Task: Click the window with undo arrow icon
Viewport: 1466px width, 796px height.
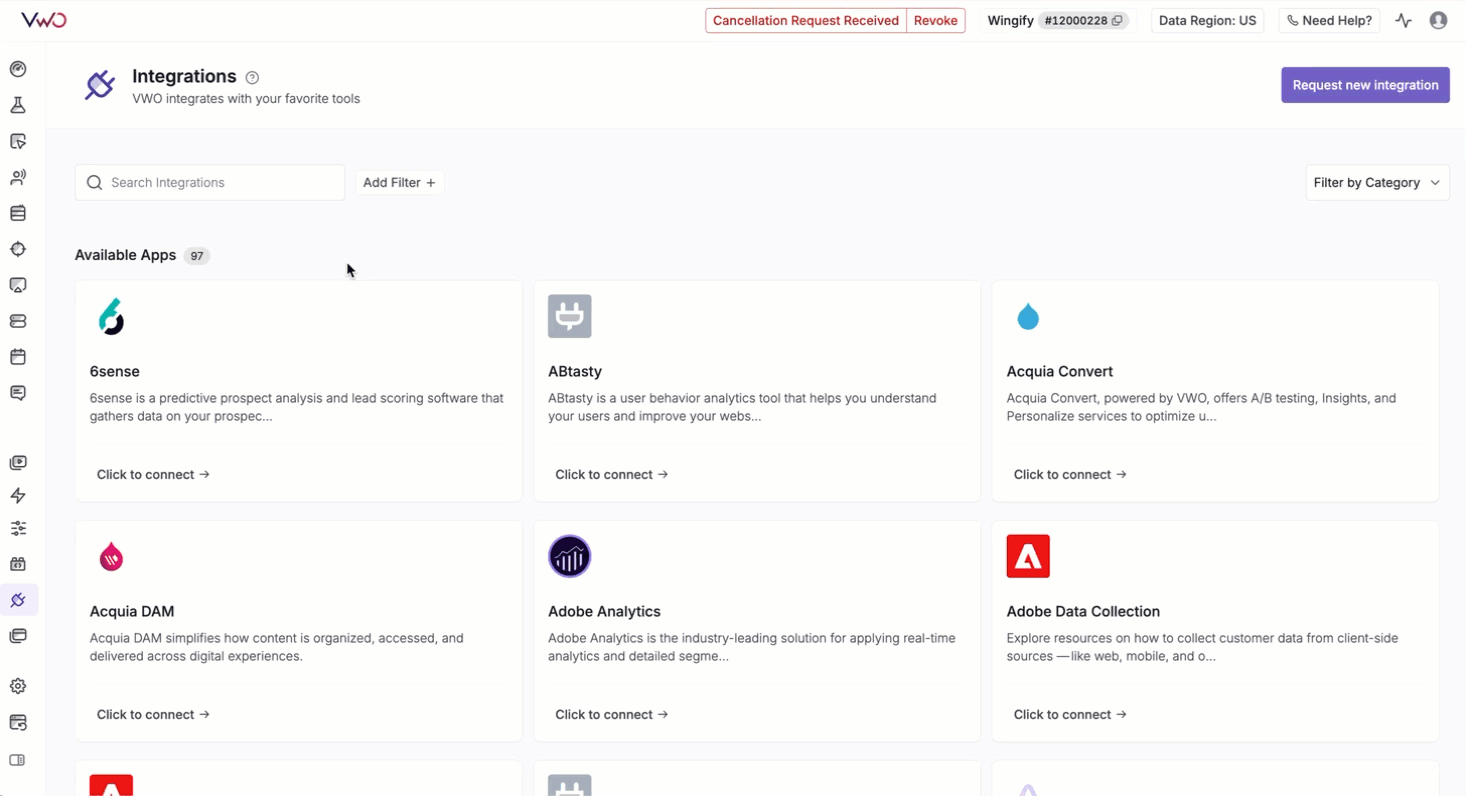Action: coord(18,722)
